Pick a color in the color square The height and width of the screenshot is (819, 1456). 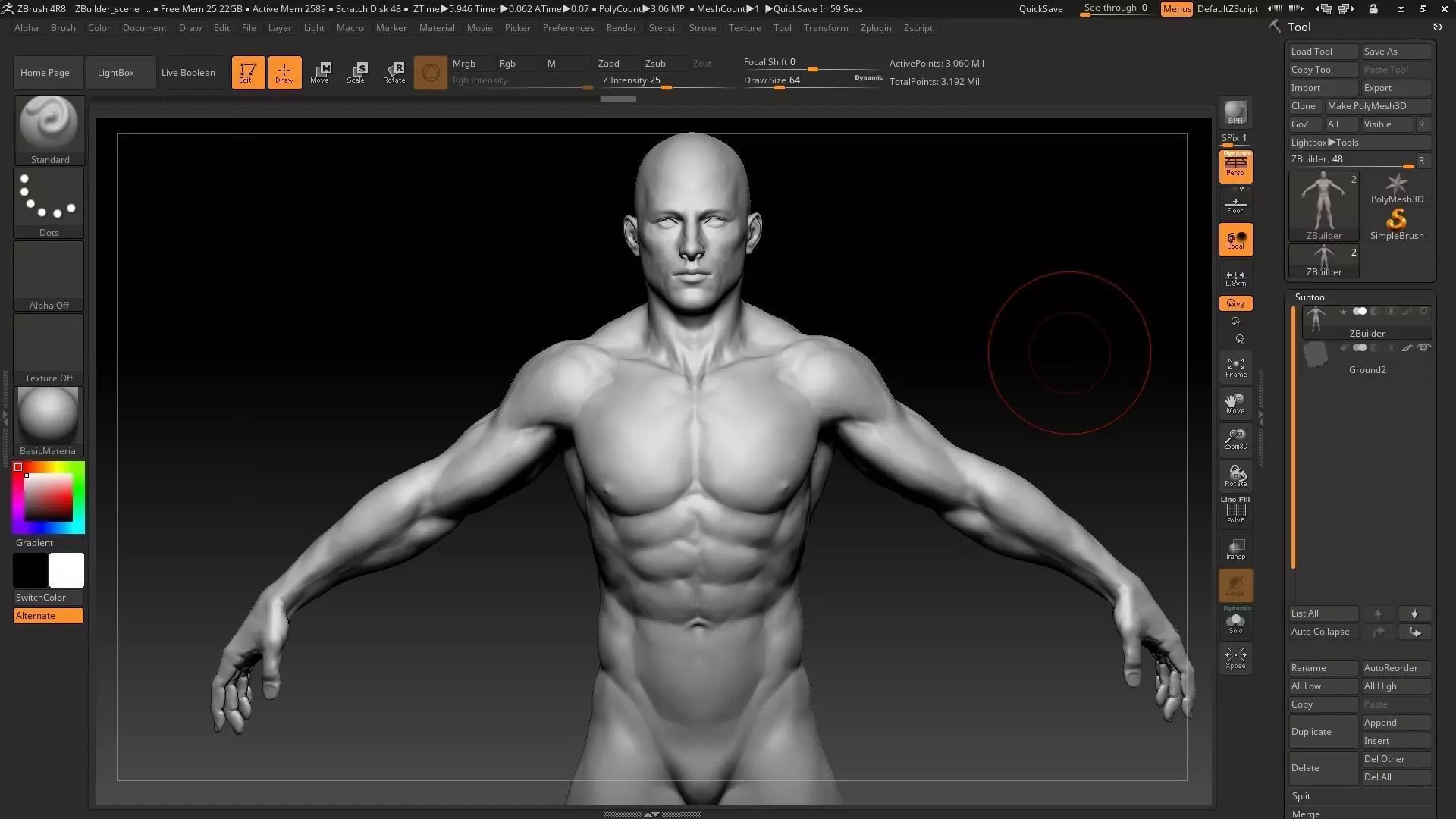pos(49,497)
